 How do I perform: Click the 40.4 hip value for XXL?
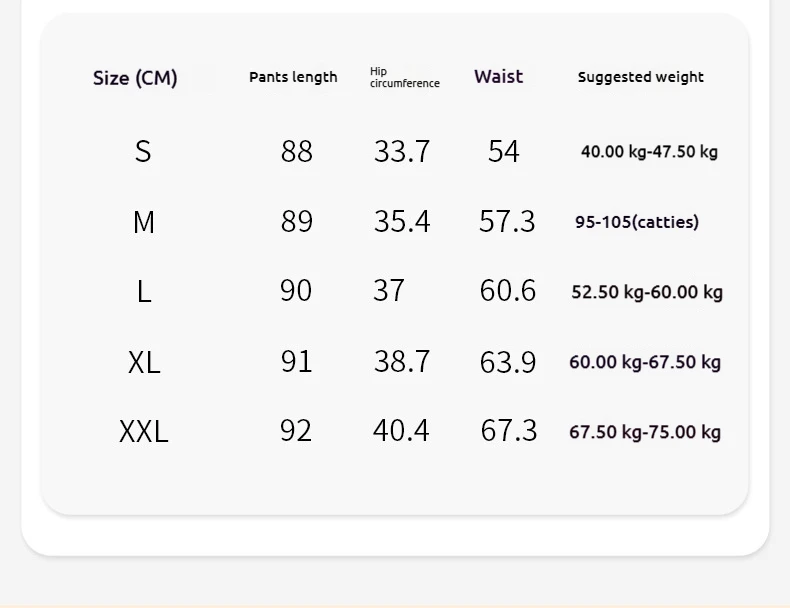401,430
